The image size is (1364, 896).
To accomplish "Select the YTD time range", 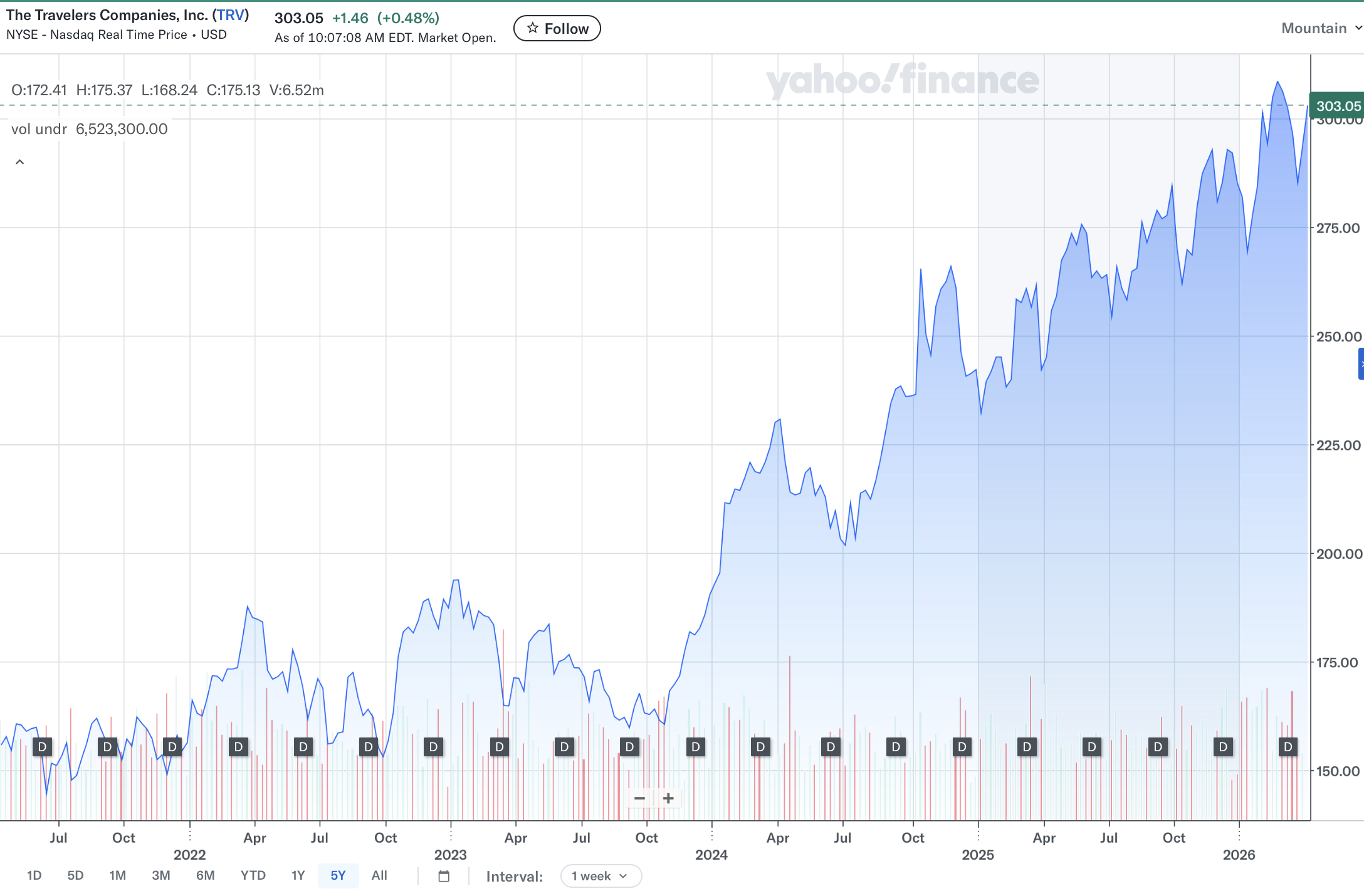I will (x=253, y=875).
